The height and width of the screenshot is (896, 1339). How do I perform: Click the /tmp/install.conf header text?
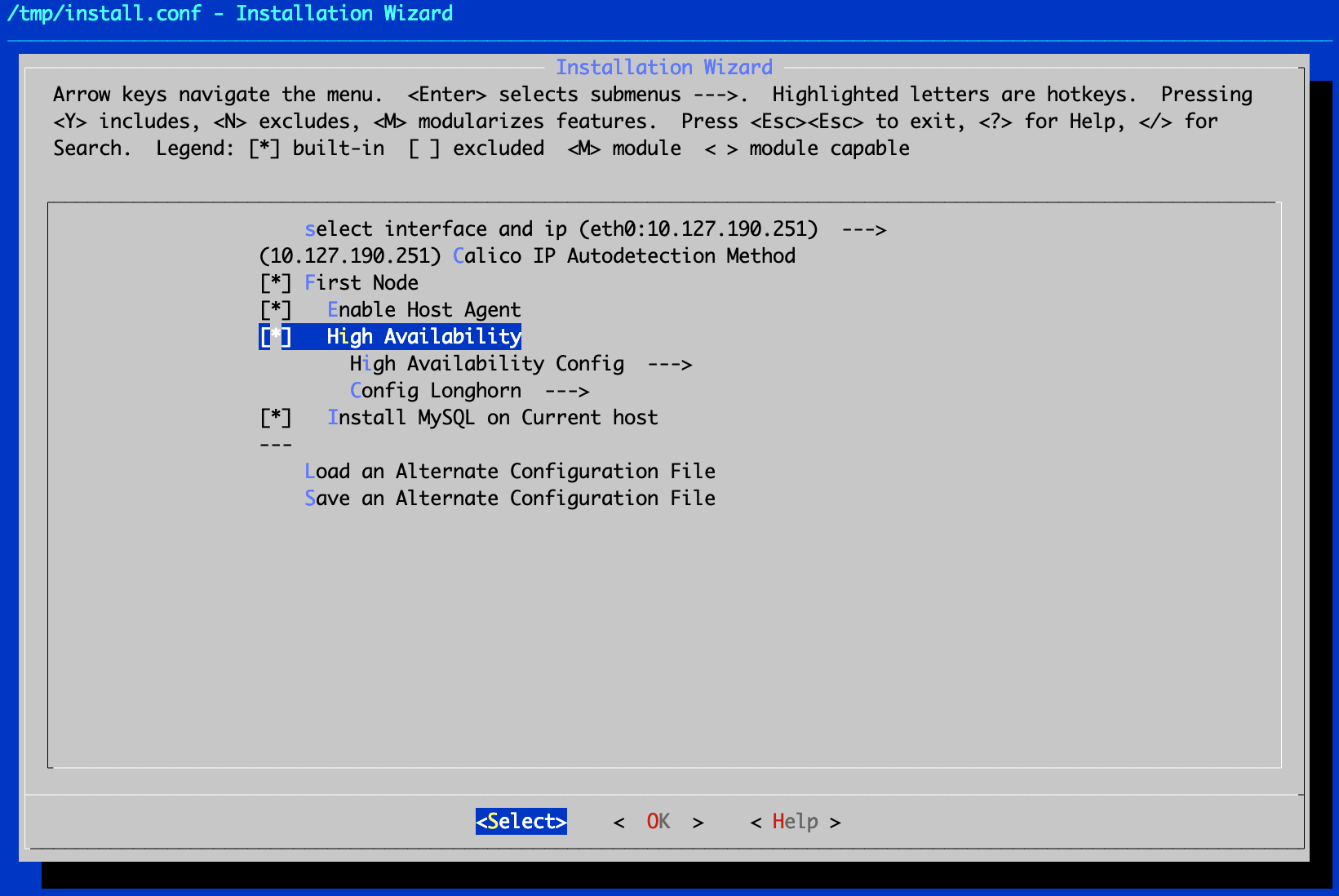[x=104, y=14]
